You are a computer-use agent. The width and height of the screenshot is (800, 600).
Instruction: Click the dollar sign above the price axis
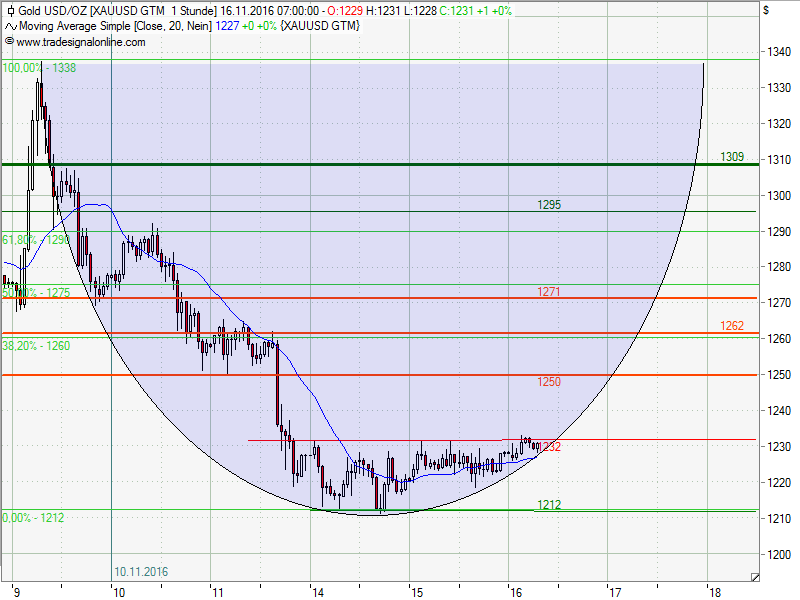(766, 10)
